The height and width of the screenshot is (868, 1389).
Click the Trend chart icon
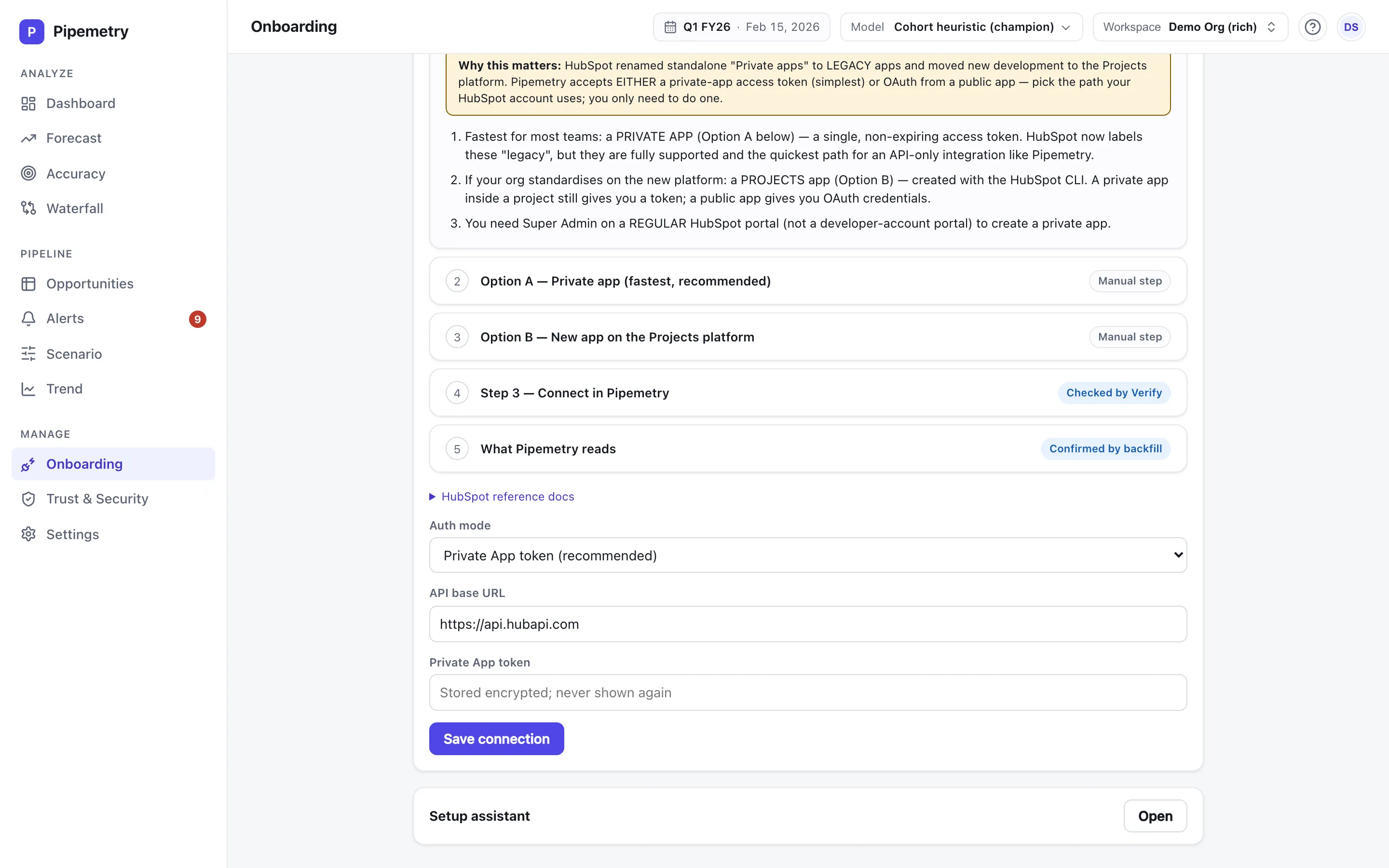click(28, 389)
